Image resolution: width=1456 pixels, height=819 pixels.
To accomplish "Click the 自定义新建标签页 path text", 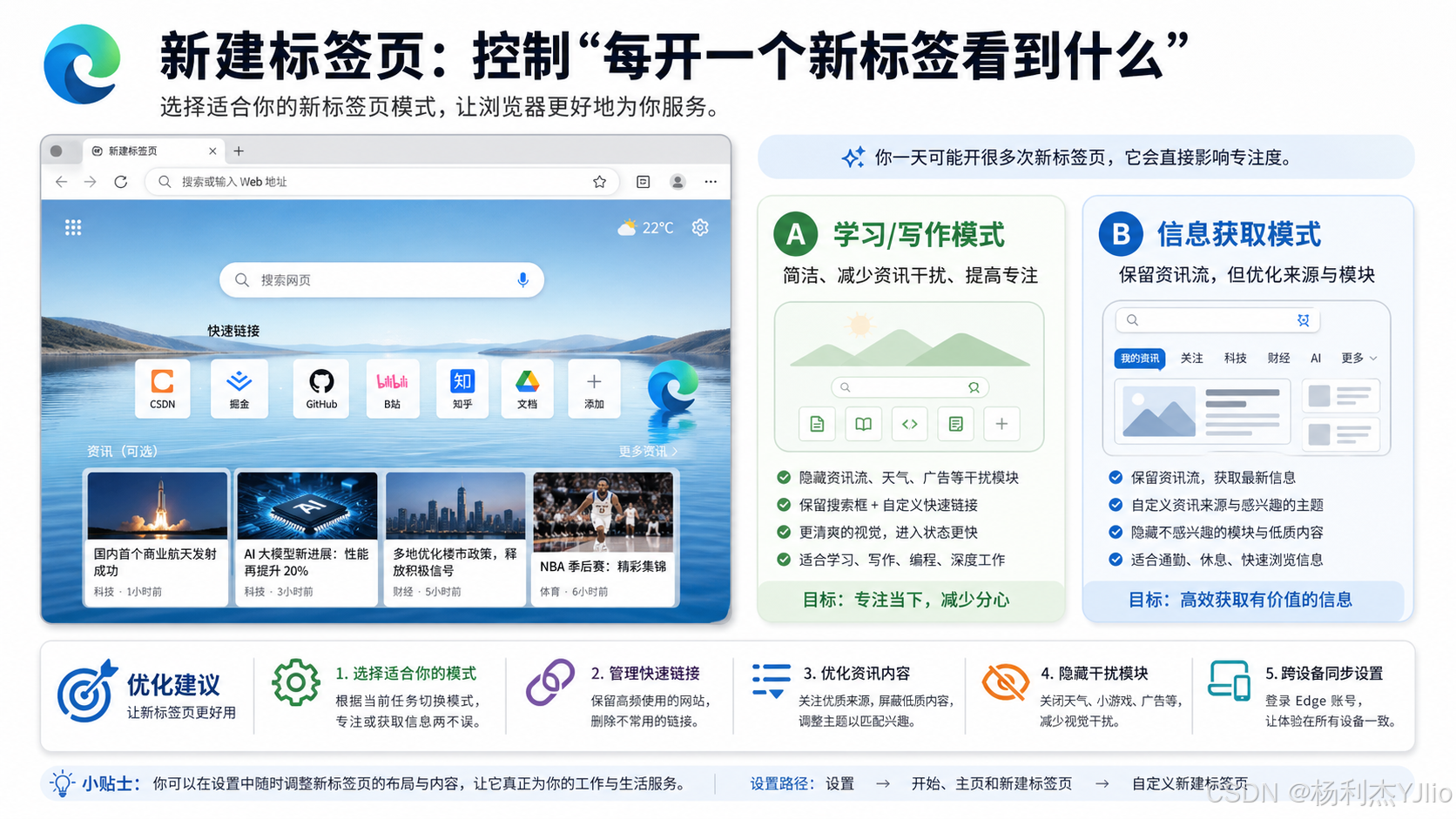I will (1190, 783).
